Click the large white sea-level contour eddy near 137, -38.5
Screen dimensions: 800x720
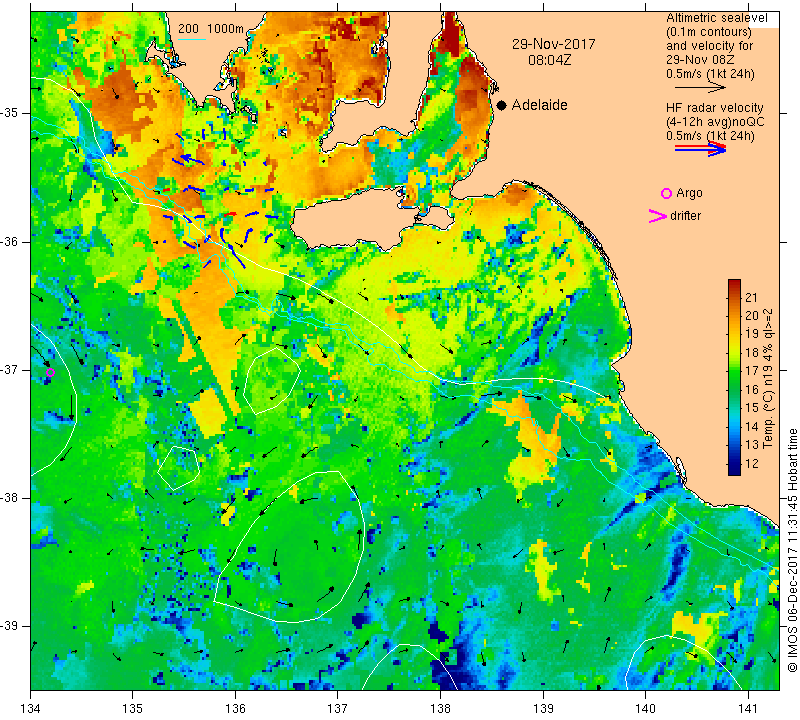290,547
